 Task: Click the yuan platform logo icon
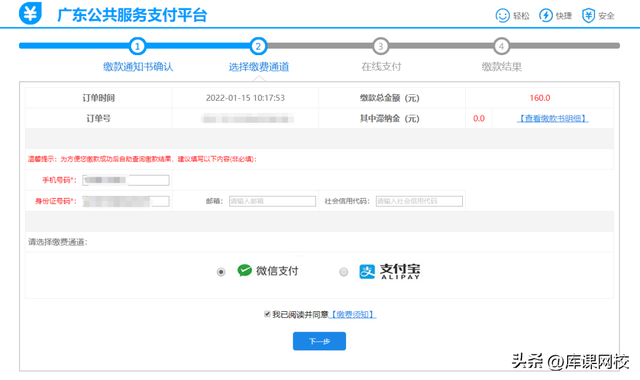tap(30, 13)
